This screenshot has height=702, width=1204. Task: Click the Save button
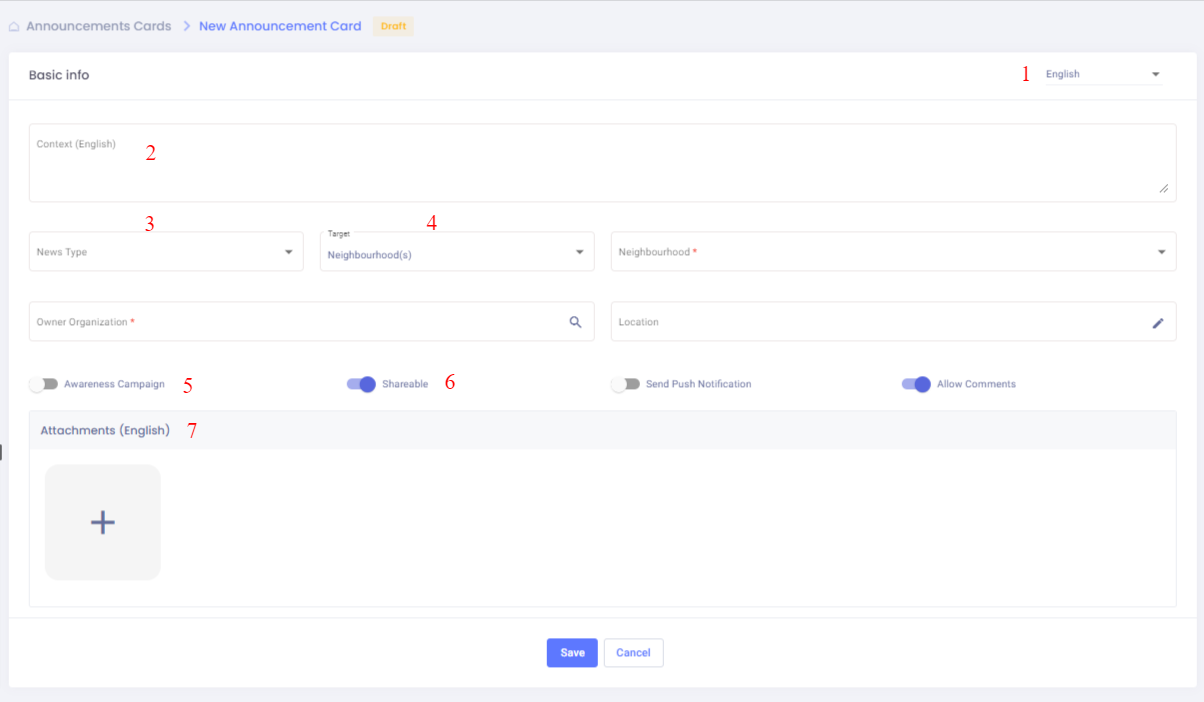[572, 653]
